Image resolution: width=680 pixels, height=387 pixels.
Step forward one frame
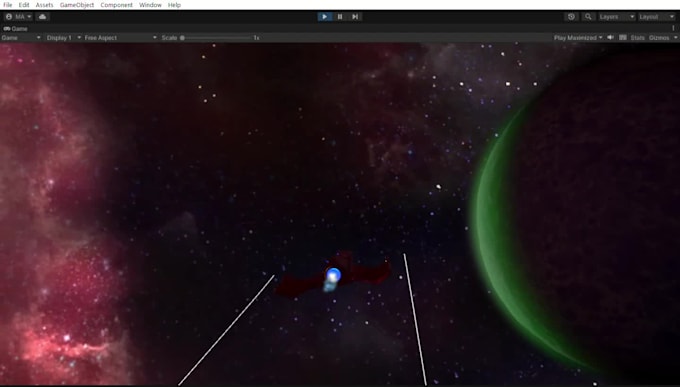point(355,16)
